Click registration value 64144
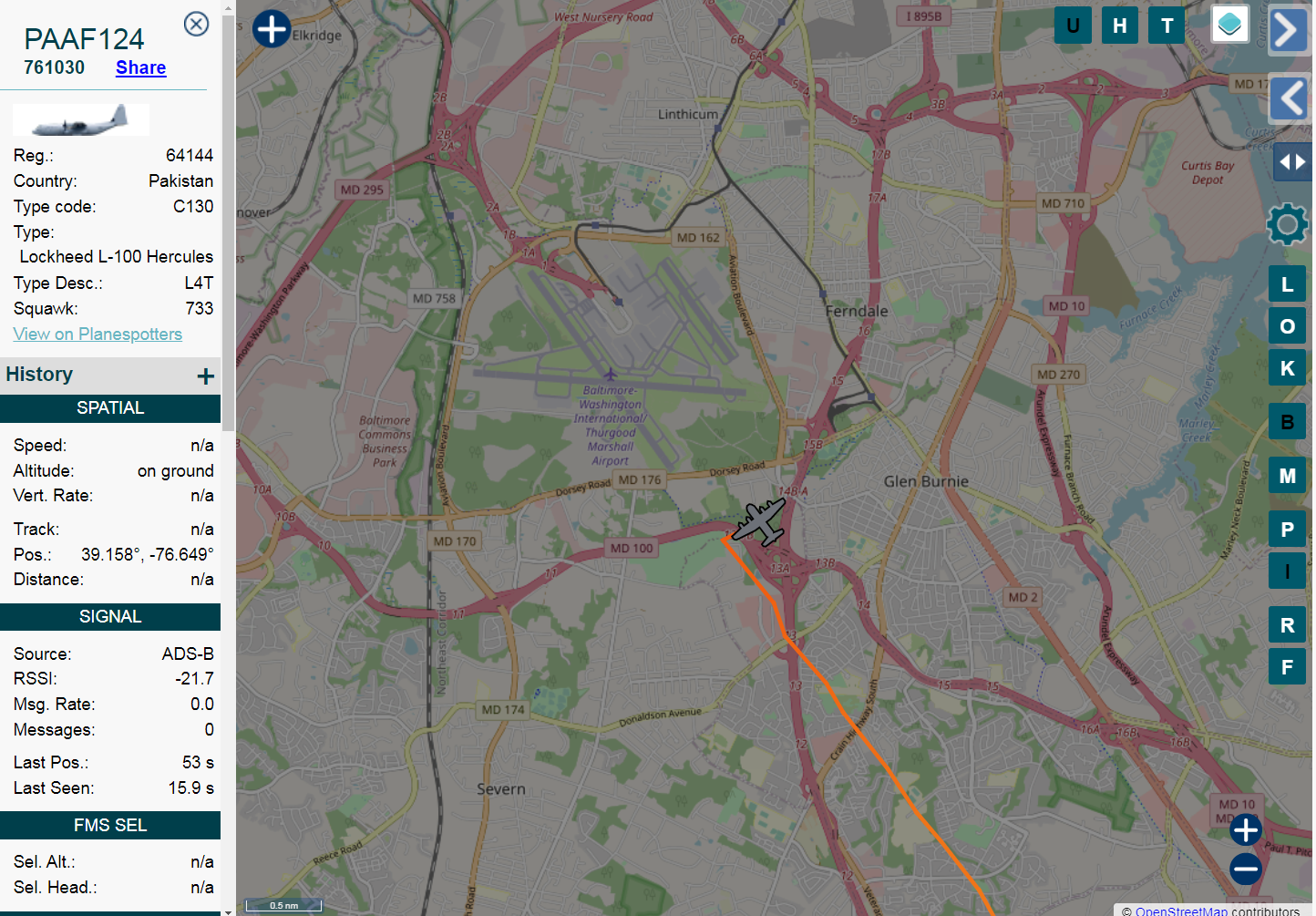 190,156
